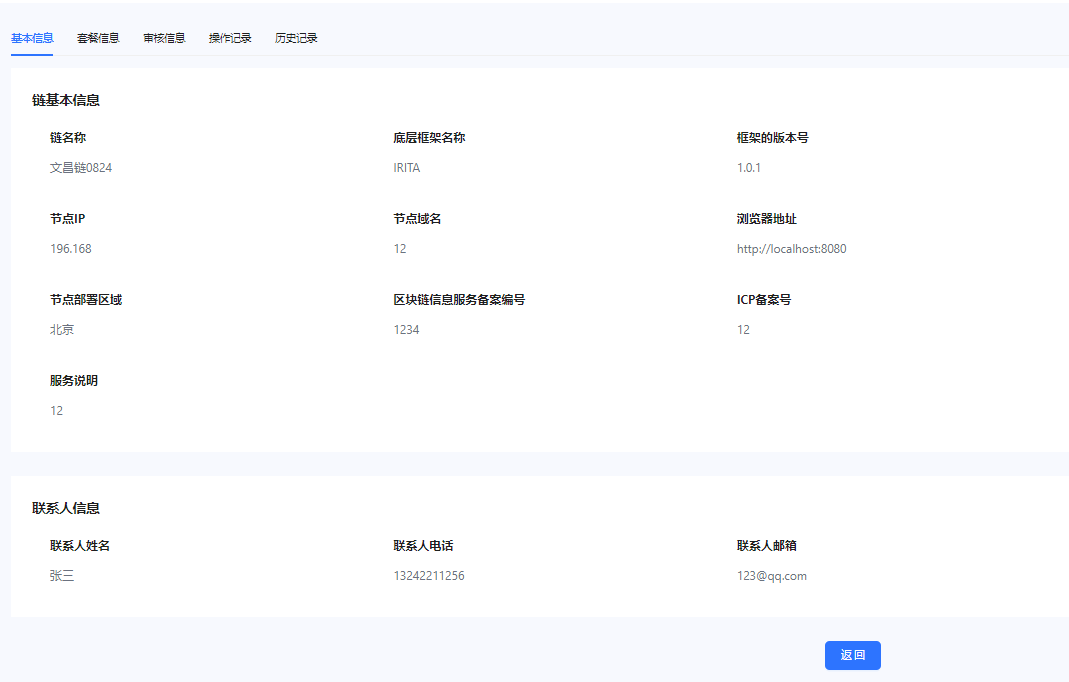
Task: Open the 套餐信息 tab
Action: [x=98, y=38]
